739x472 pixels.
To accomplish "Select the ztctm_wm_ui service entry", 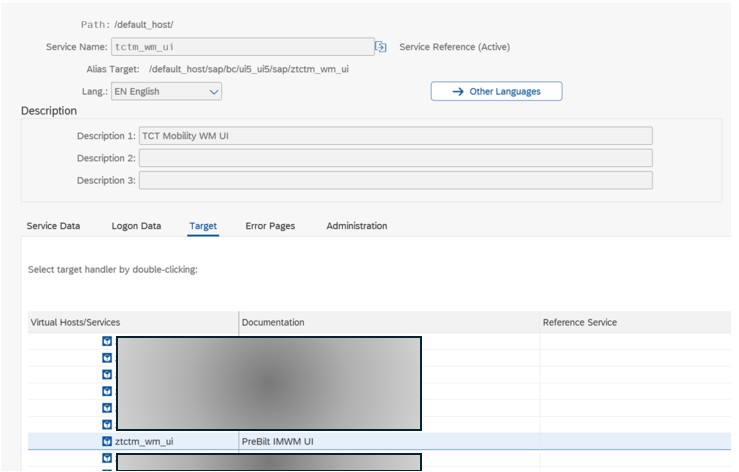I will tap(144, 441).
